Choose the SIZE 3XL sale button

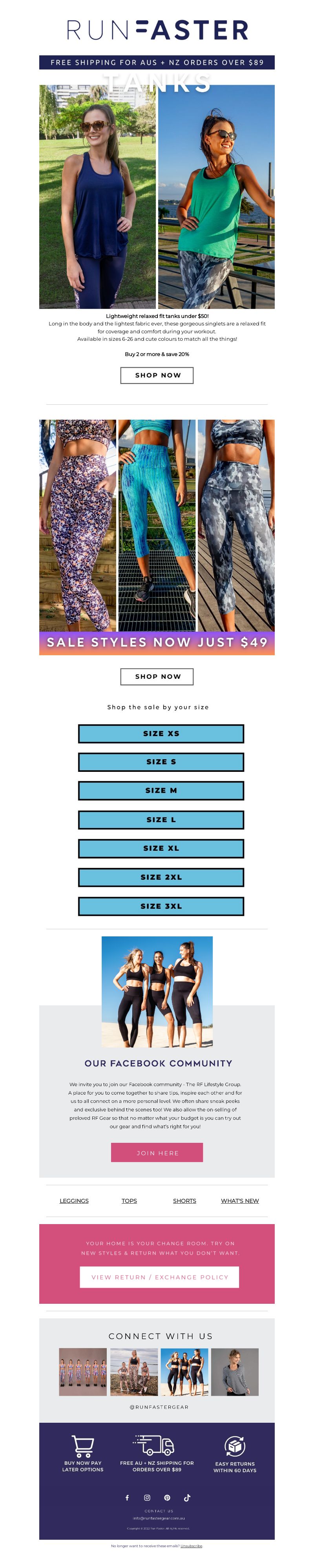click(161, 906)
